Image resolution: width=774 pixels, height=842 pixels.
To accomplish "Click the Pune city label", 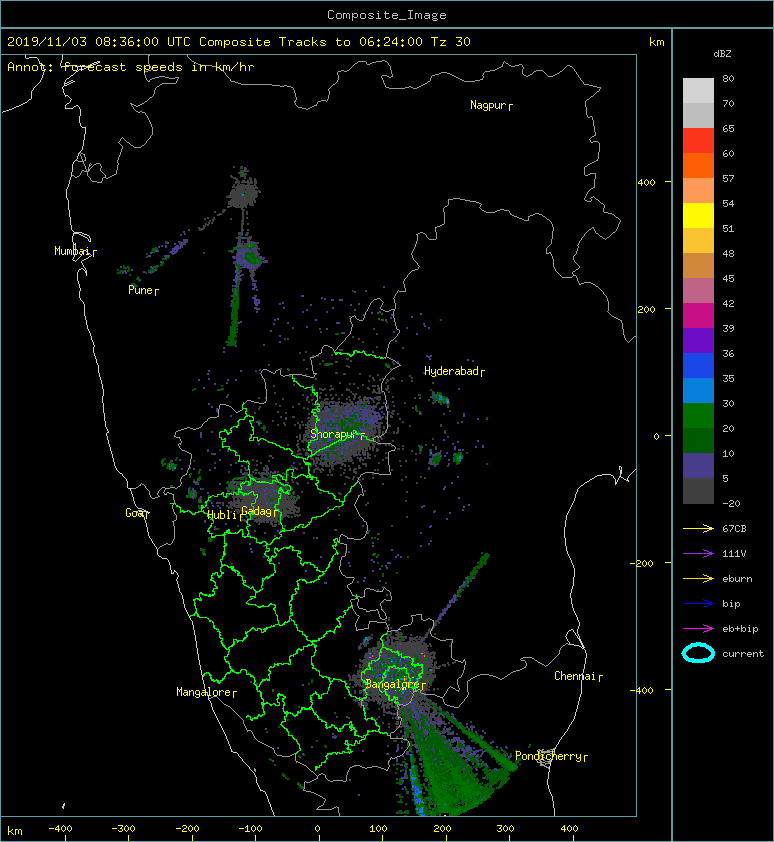I will point(141,290).
